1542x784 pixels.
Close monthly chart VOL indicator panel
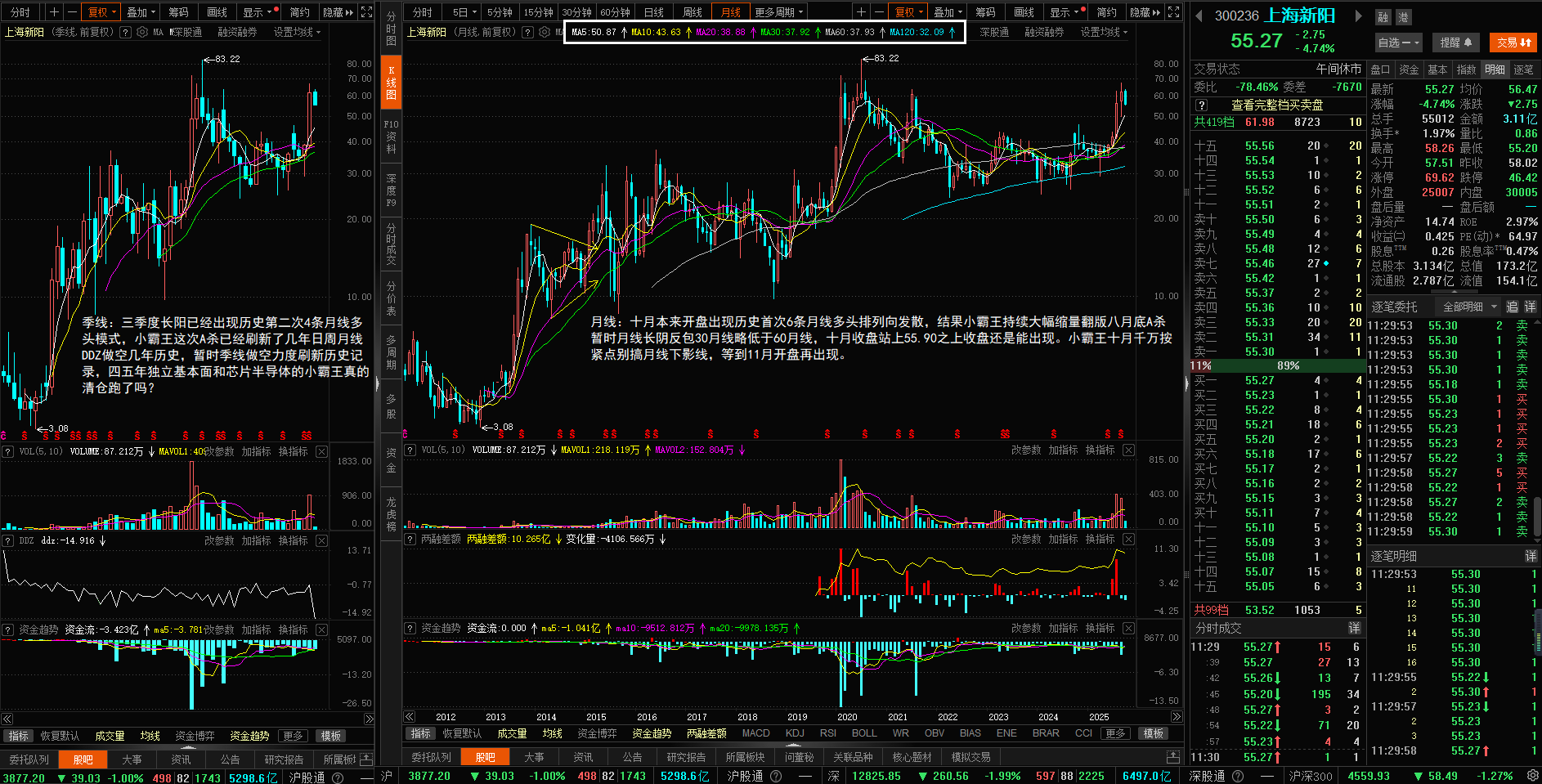tap(1128, 450)
